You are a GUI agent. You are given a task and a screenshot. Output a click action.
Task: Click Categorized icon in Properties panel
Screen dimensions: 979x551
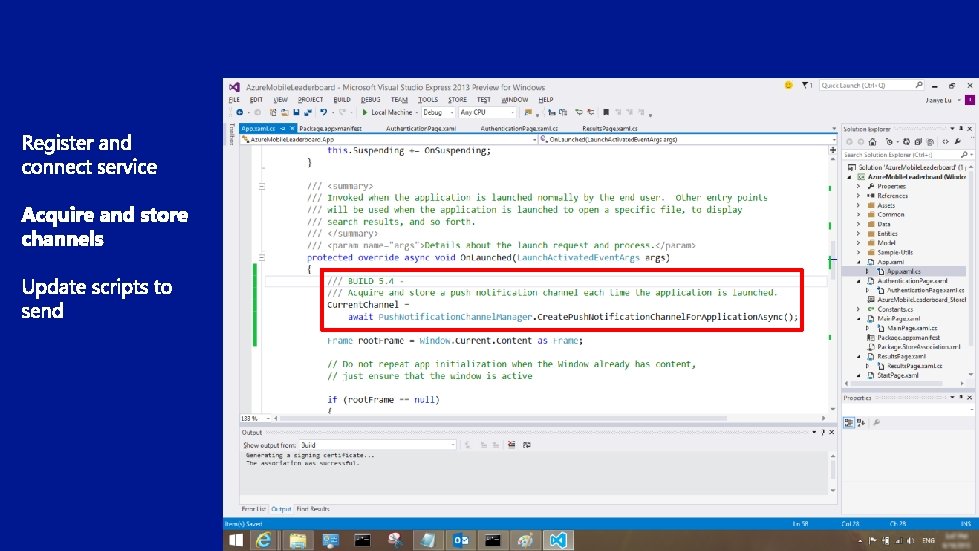tap(849, 422)
